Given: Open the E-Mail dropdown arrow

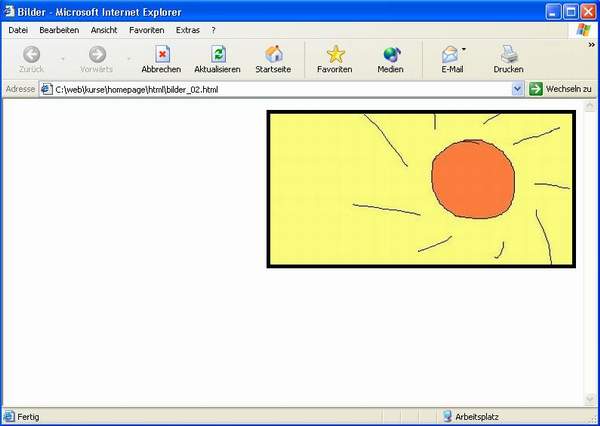Looking at the screenshot, I should click(464, 49).
